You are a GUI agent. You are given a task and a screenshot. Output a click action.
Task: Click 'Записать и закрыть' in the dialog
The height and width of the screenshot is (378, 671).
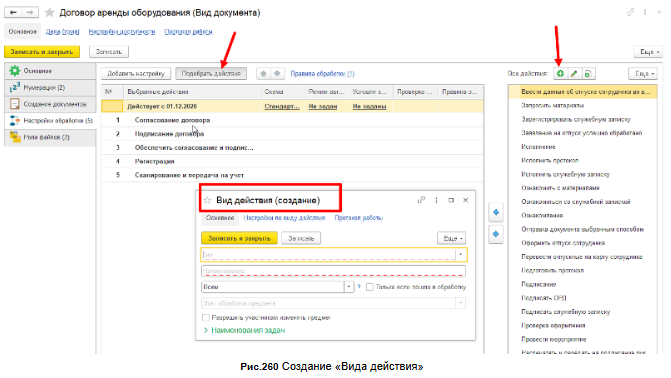point(239,238)
